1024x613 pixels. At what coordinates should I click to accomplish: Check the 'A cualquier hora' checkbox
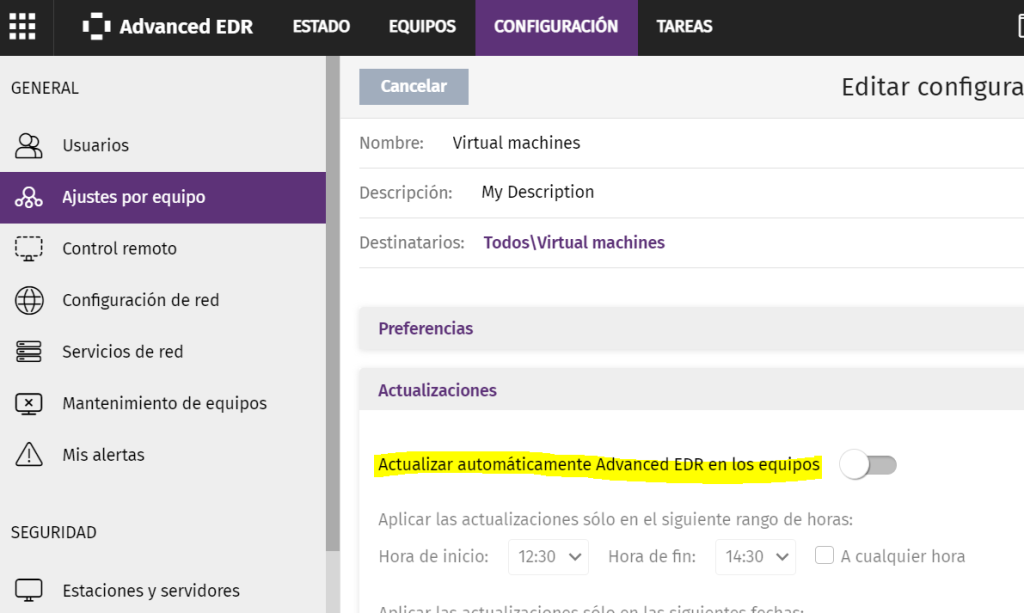824,556
